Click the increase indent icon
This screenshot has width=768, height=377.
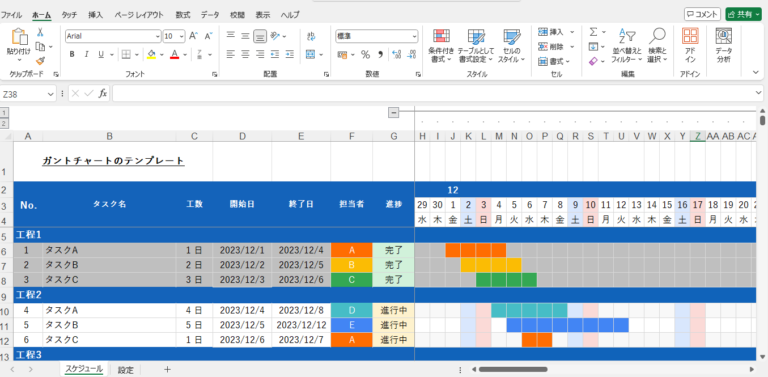click(x=289, y=54)
